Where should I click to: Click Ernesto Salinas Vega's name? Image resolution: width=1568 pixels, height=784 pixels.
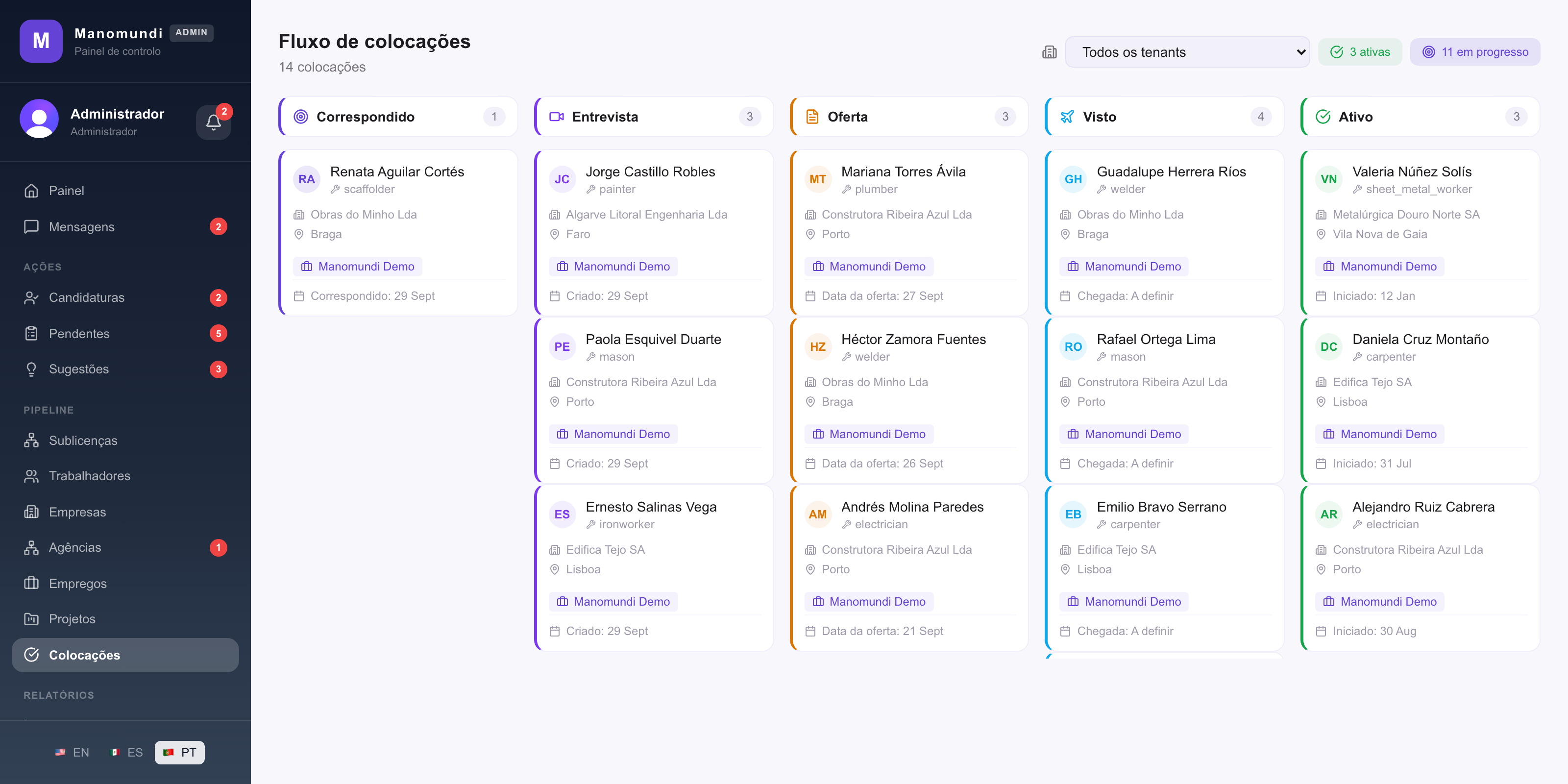651,507
